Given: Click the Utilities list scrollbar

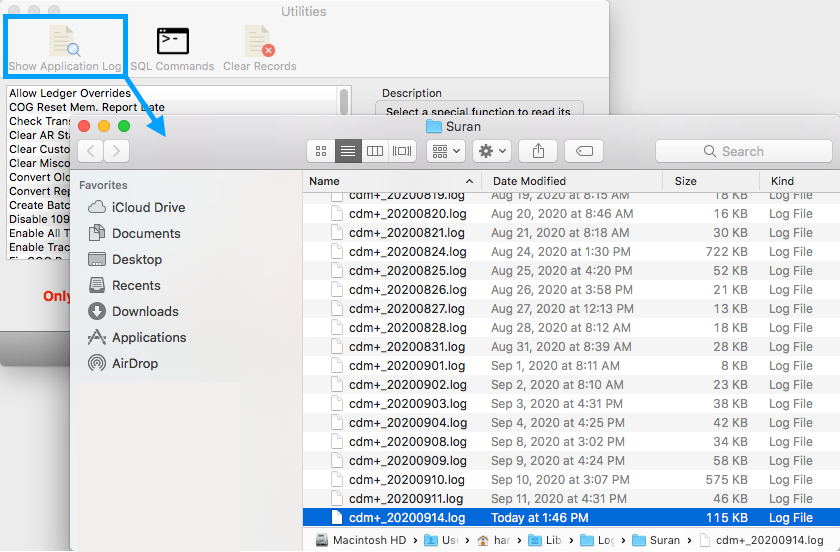Looking at the screenshot, I should click(x=344, y=102).
